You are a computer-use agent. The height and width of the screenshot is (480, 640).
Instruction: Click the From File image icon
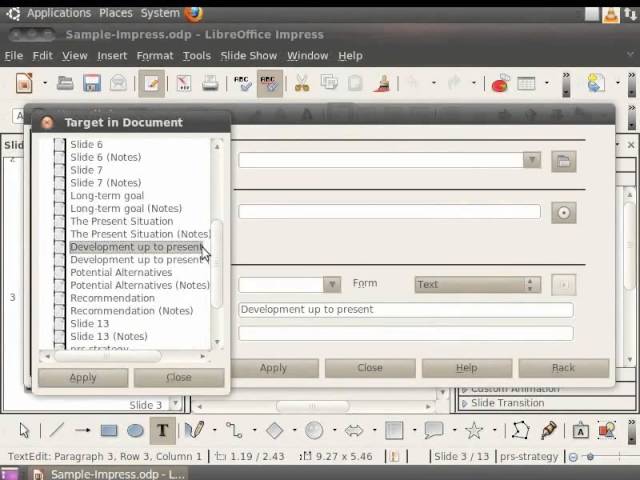click(x=607, y=430)
